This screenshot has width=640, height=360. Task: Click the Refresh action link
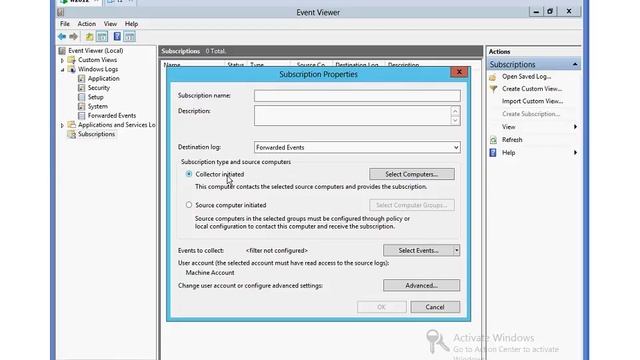[512, 140]
